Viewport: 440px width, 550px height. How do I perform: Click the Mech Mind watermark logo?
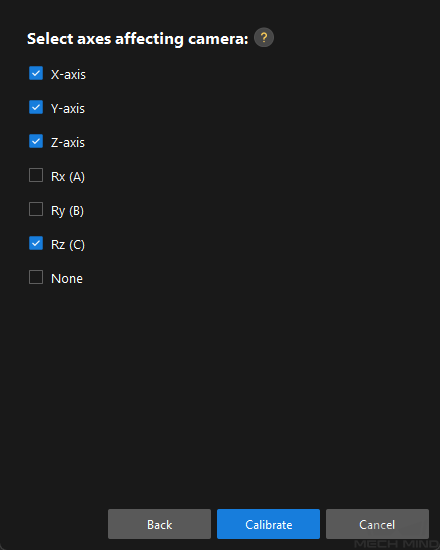(396, 544)
